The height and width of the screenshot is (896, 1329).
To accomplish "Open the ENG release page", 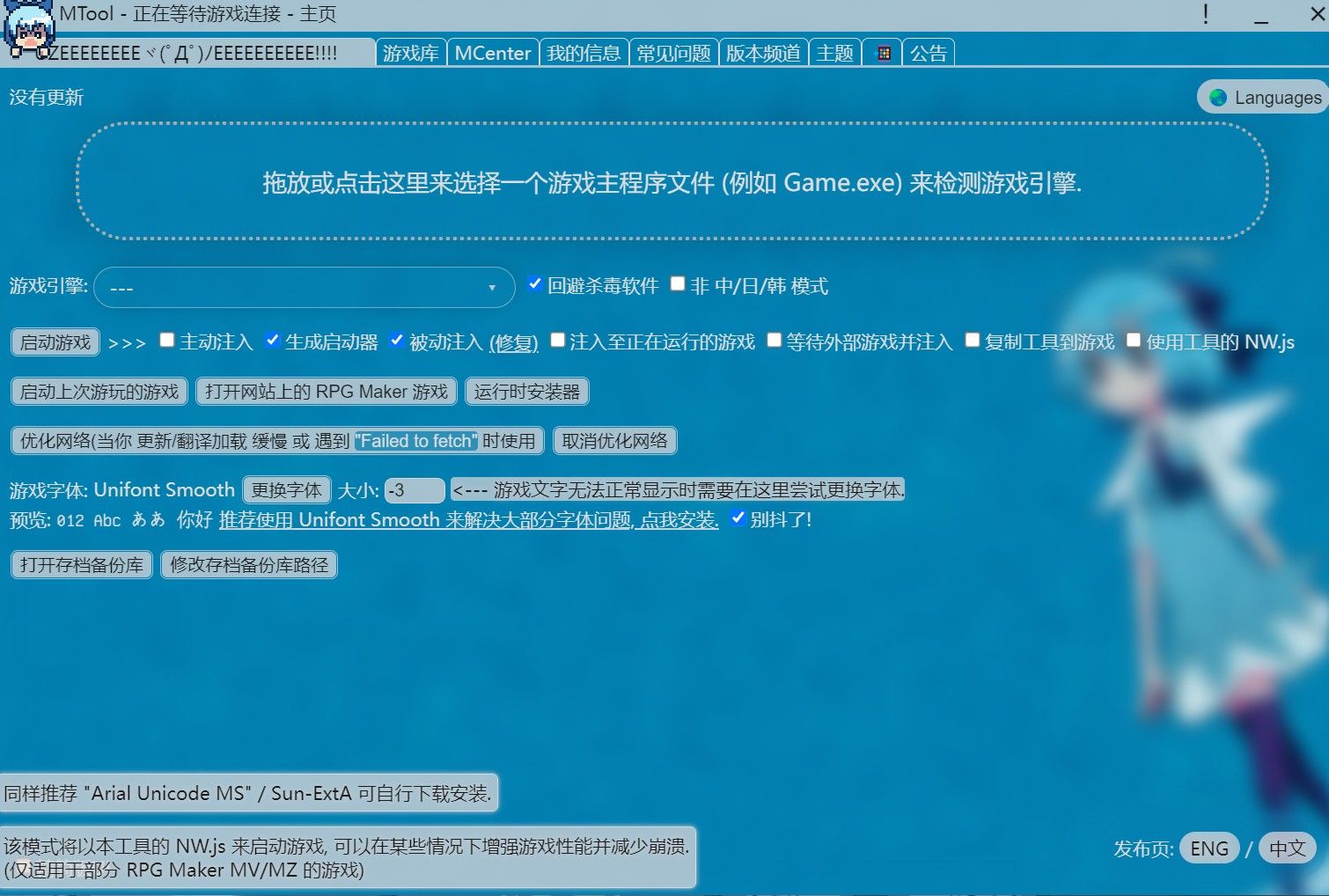I will [x=1209, y=848].
